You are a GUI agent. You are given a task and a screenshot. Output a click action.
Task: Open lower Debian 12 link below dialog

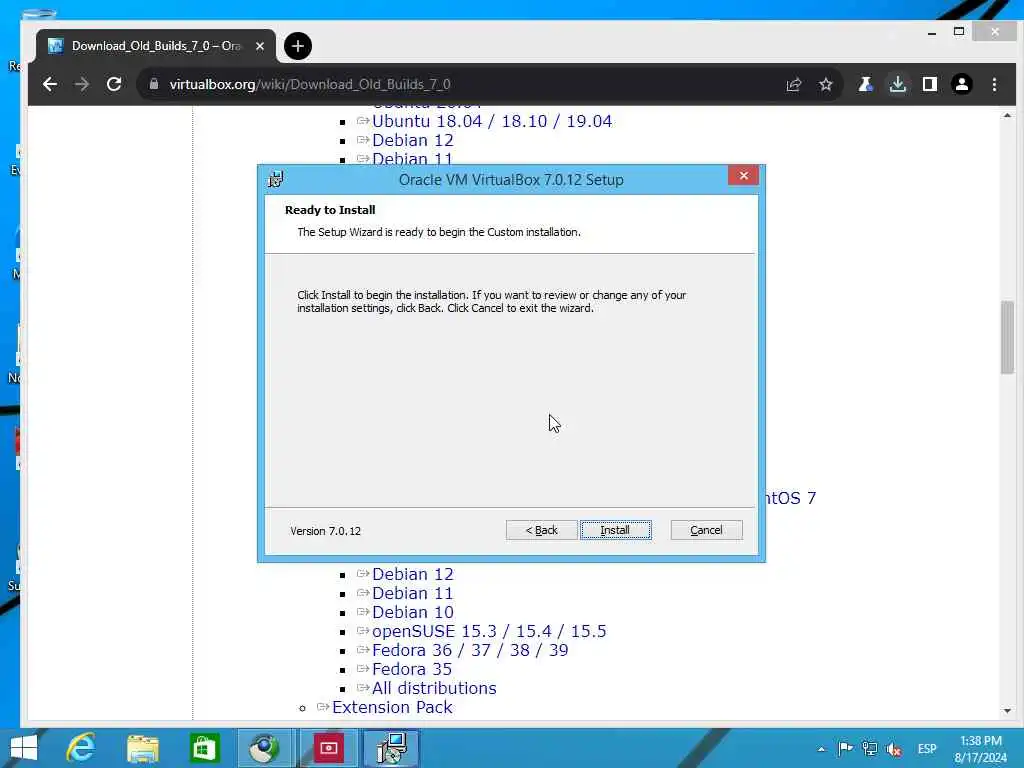tap(412, 574)
